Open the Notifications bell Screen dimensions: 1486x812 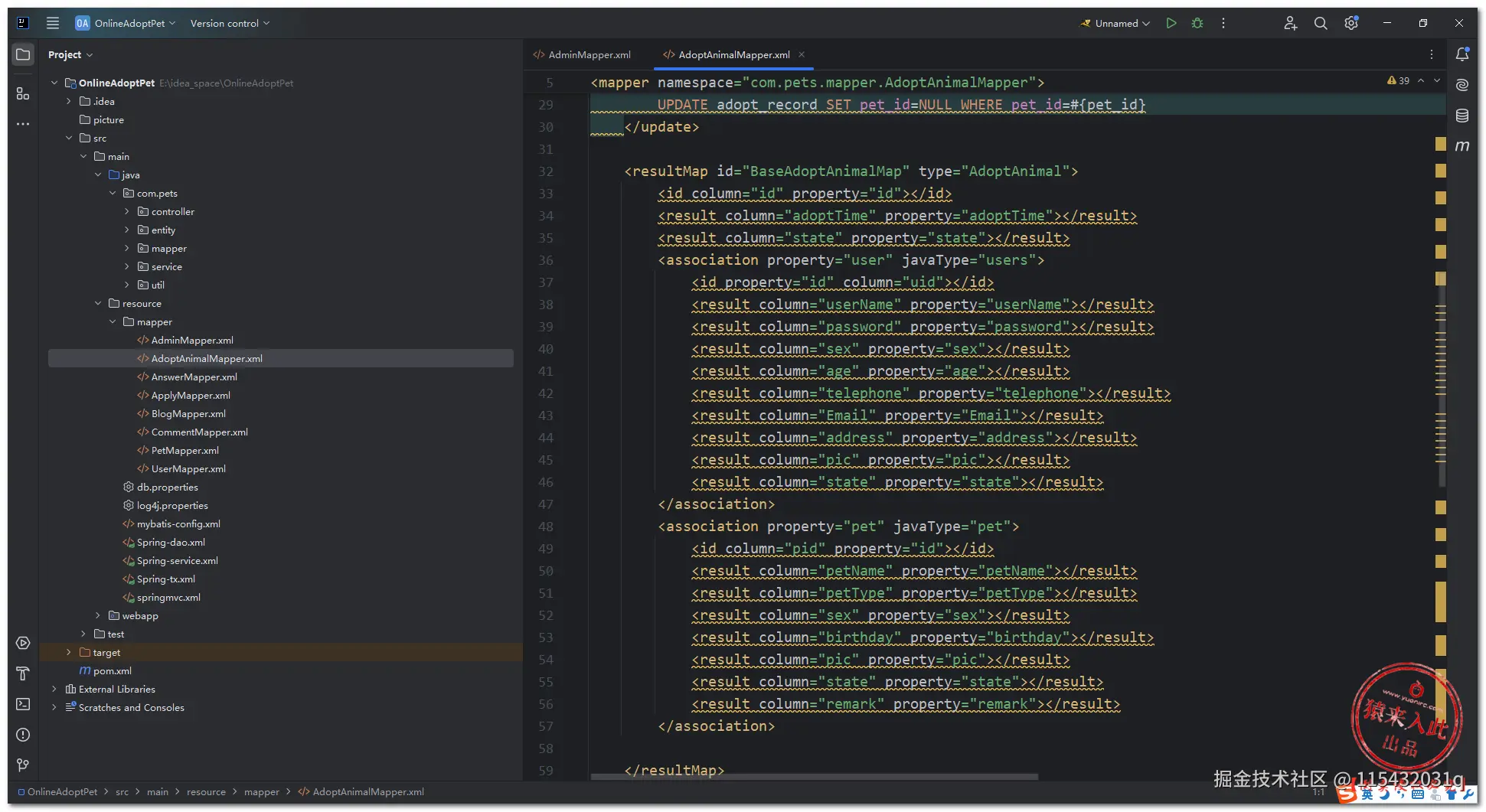1462,54
